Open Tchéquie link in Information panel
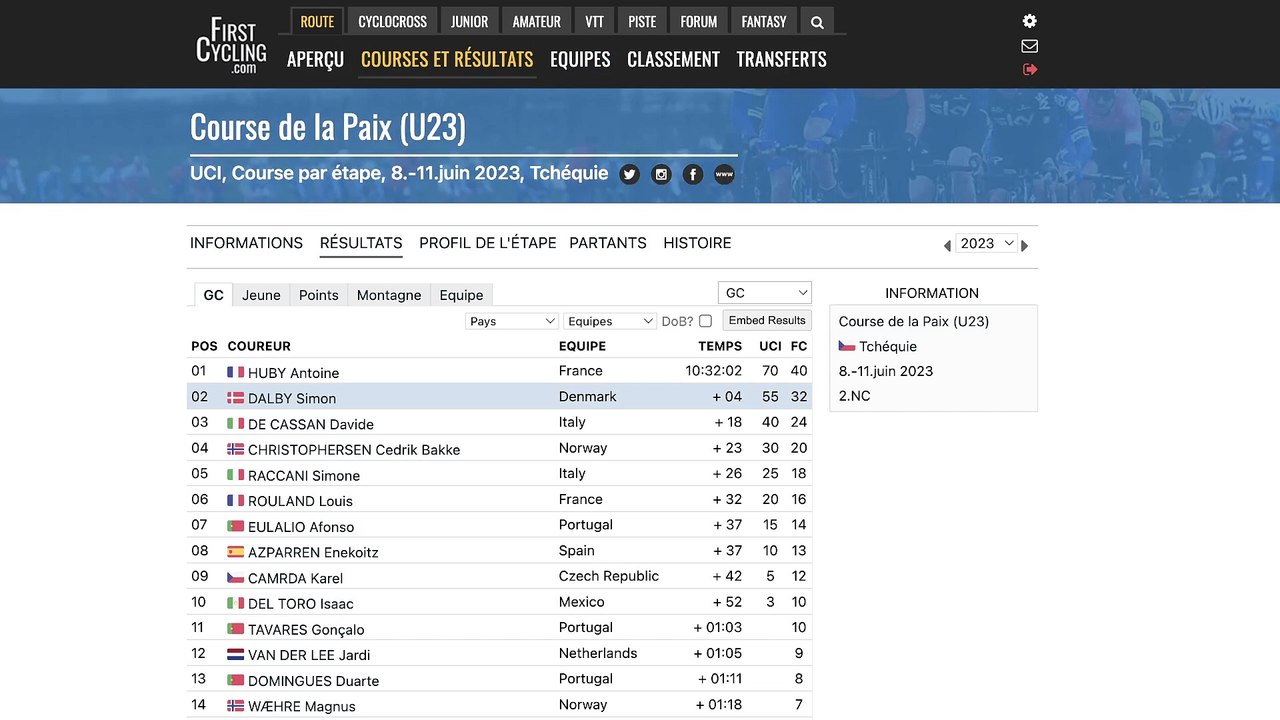The height and width of the screenshot is (720, 1280). point(888,346)
